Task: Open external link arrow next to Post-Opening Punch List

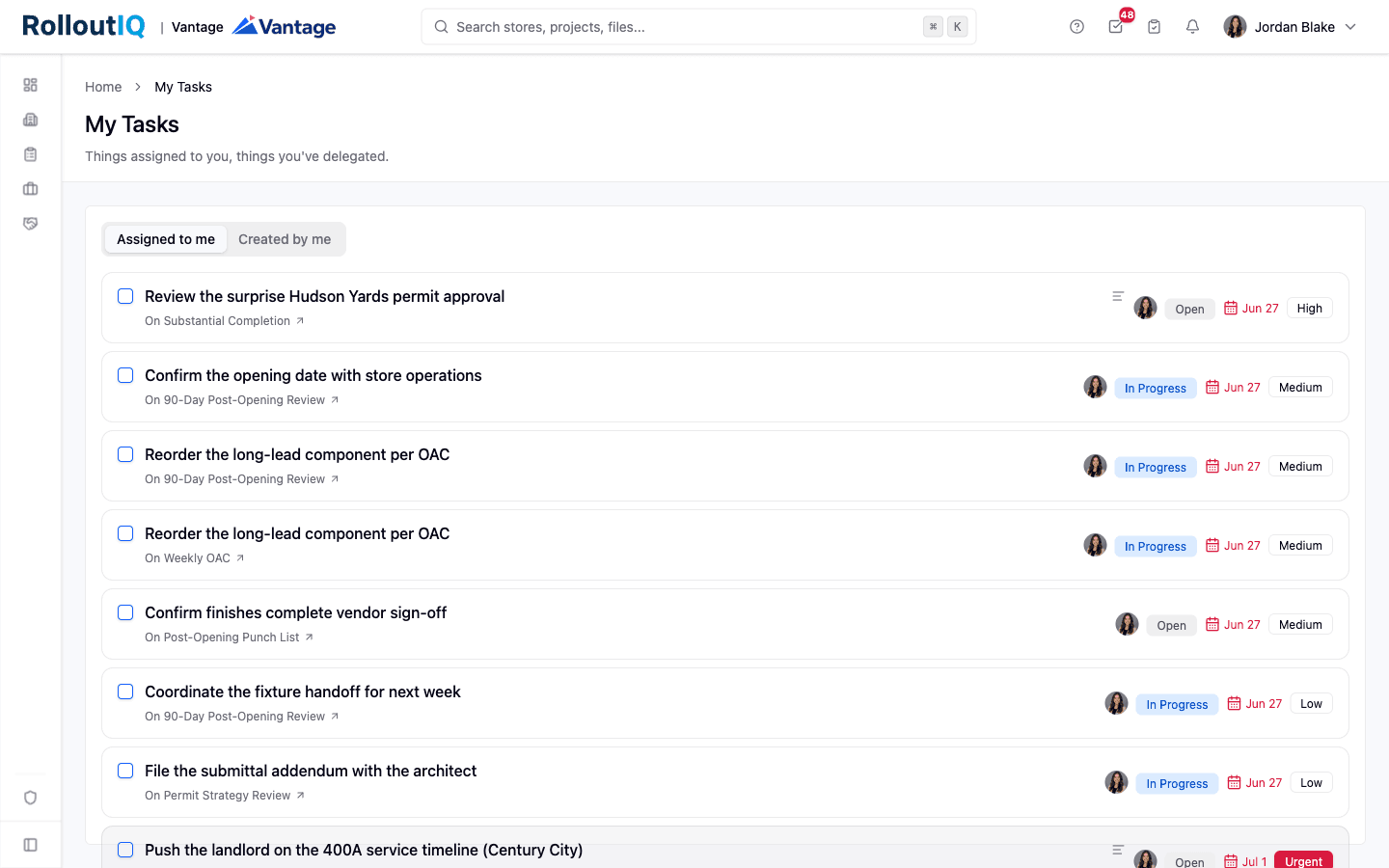Action: [310, 637]
